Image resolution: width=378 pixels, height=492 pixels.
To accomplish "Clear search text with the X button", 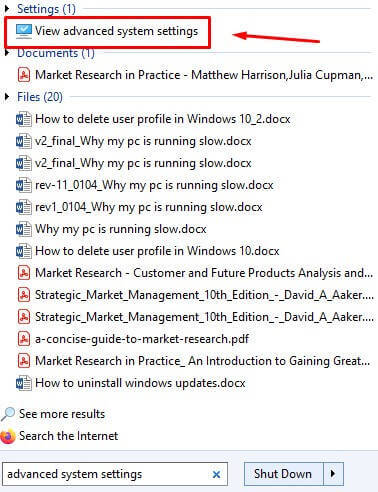I will (216, 474).
